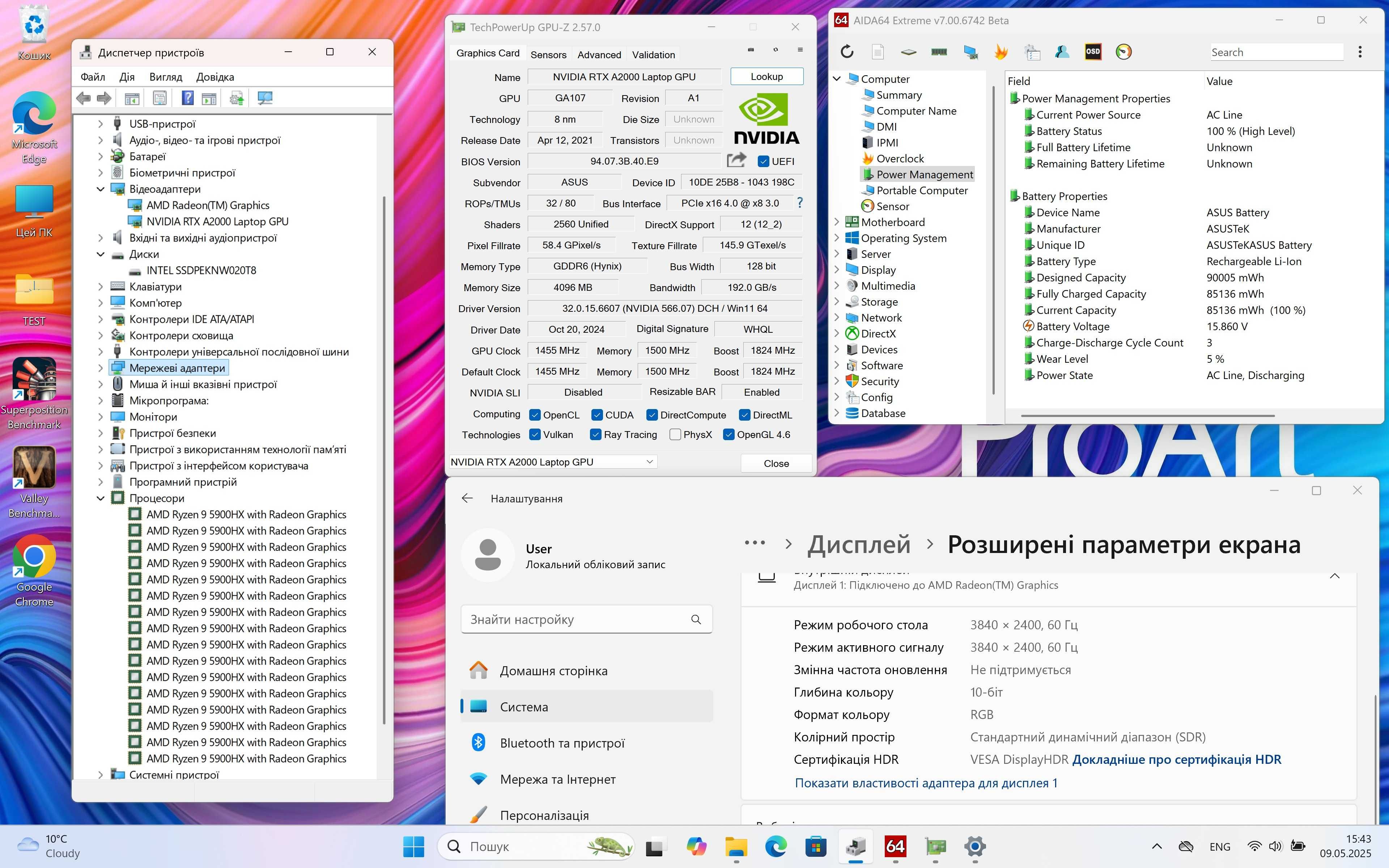1389x868 pixels.
Task: Click Device Manager scan hardware monitor icon
Action: coord(265,98)
